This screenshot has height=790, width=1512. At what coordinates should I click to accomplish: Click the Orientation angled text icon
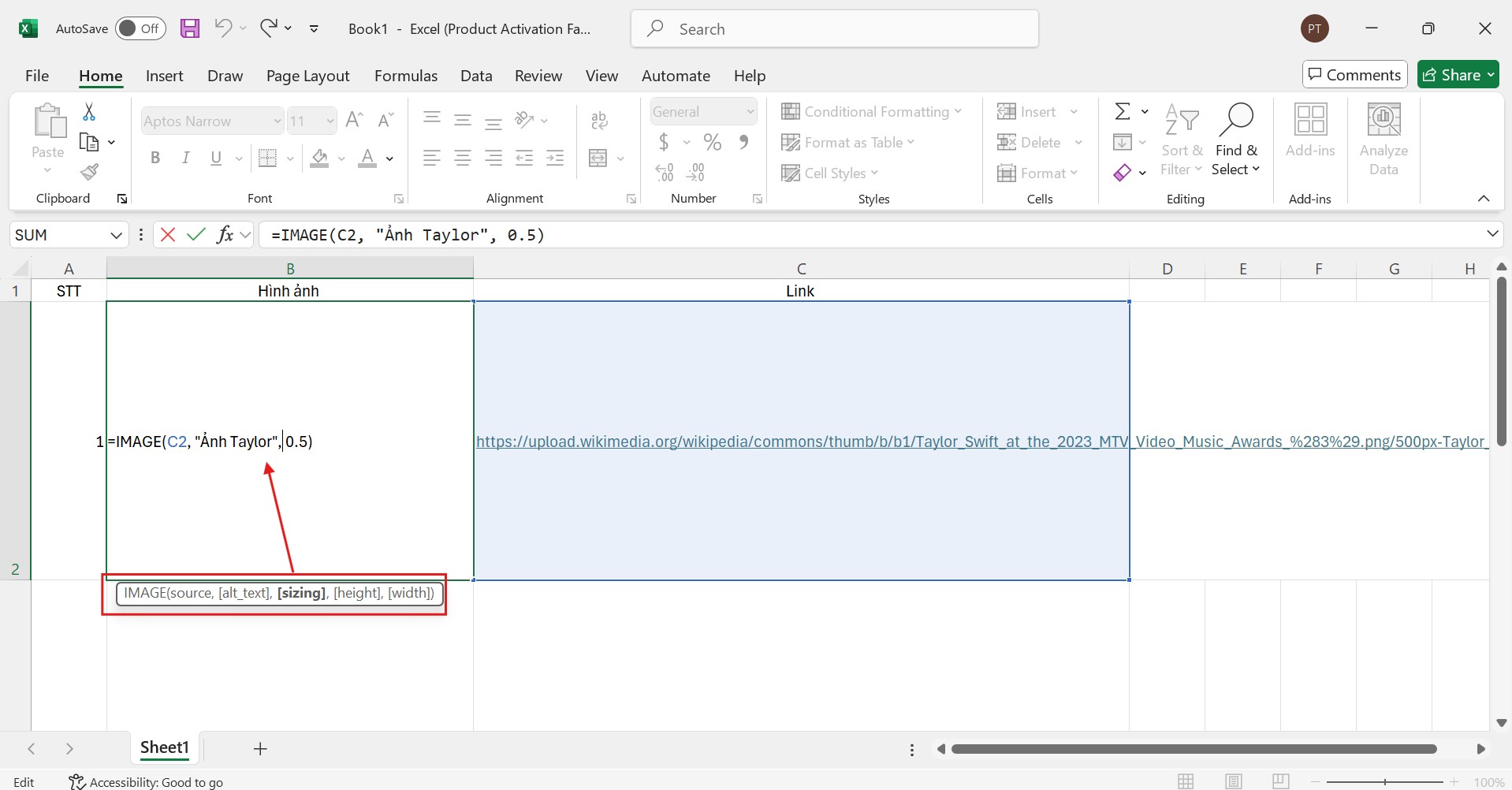[524, 120]
